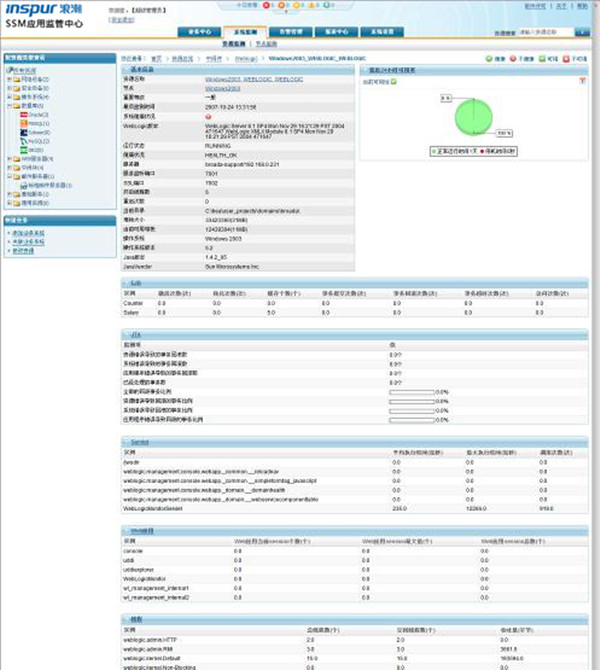Expand the web server tree node

7,158
